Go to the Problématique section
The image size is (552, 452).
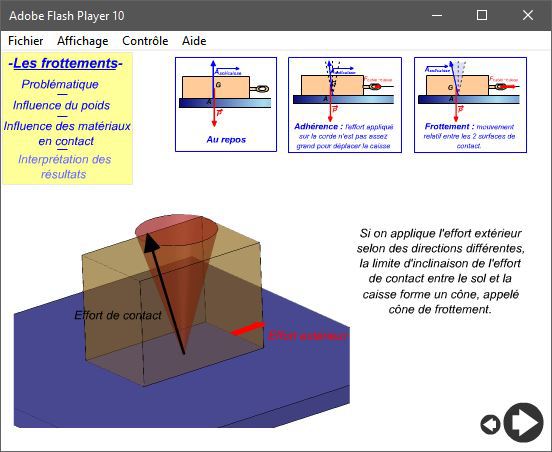point(60,84)
